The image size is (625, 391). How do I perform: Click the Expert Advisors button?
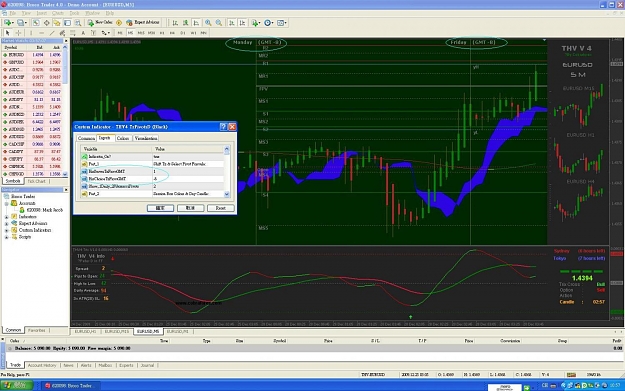click(143, 23)
